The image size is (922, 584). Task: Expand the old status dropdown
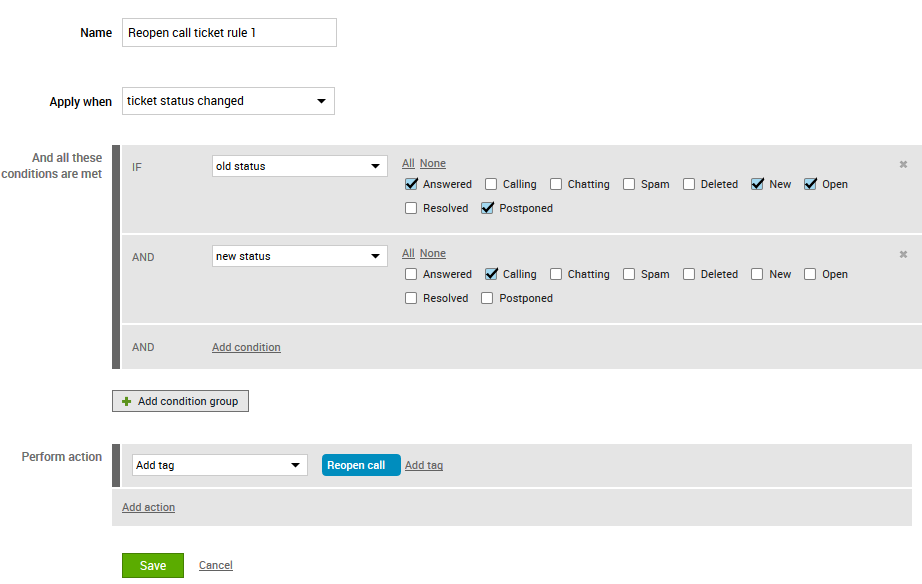(x=299, y=166)
